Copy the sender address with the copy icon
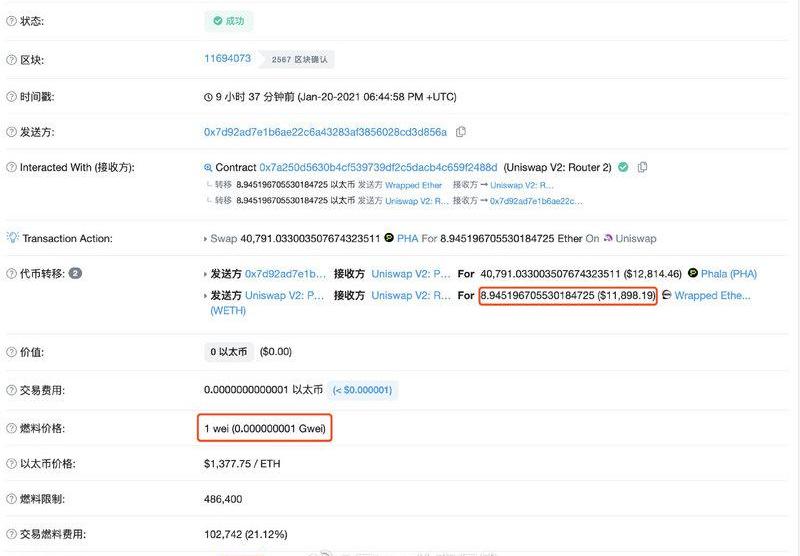Screen dimensions: 800x556 click(x=461, y=132)
